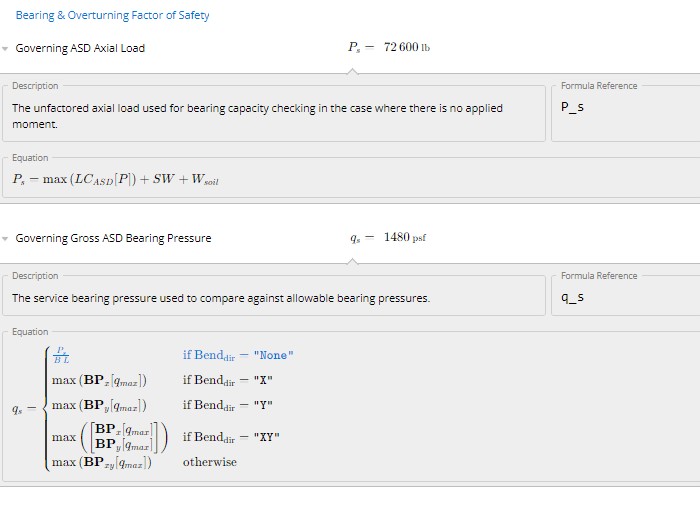Screen dimensions: 700x506
Task: Click the Bearing & Overturning Factor of Safety heading
Action: [112, 16]
